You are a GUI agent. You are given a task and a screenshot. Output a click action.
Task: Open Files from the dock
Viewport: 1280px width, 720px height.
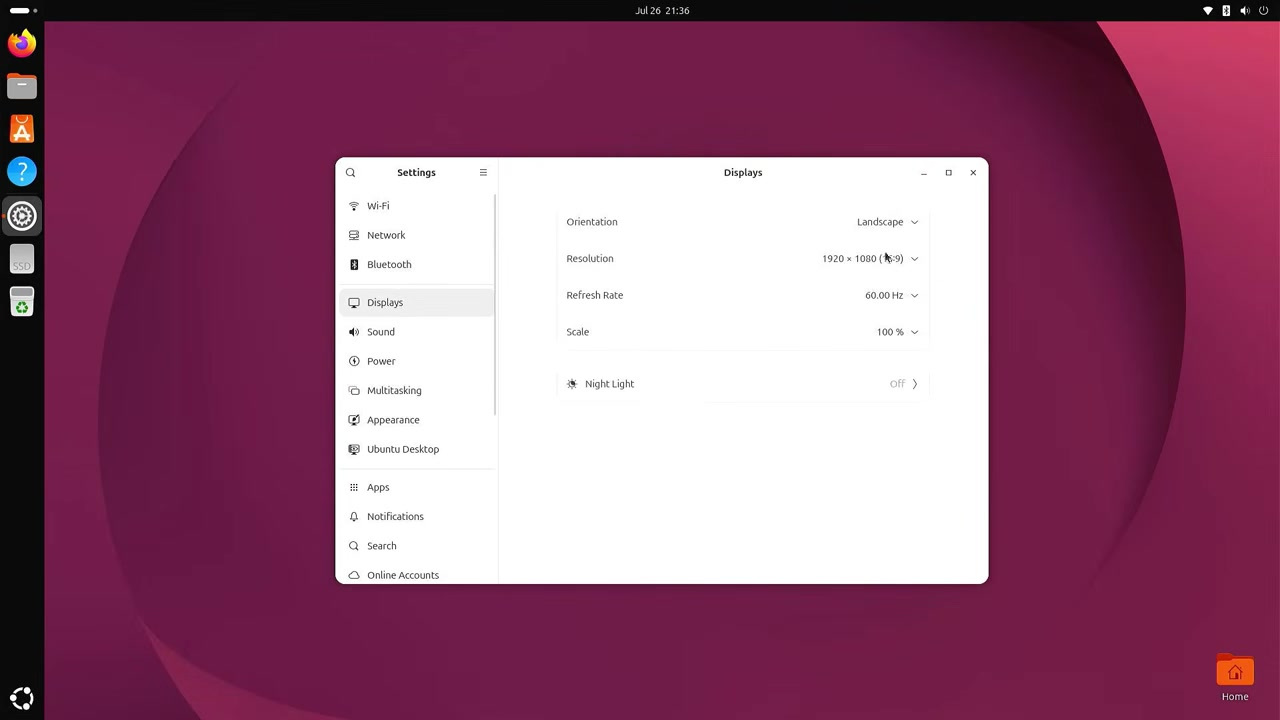[x=22, y=86]
